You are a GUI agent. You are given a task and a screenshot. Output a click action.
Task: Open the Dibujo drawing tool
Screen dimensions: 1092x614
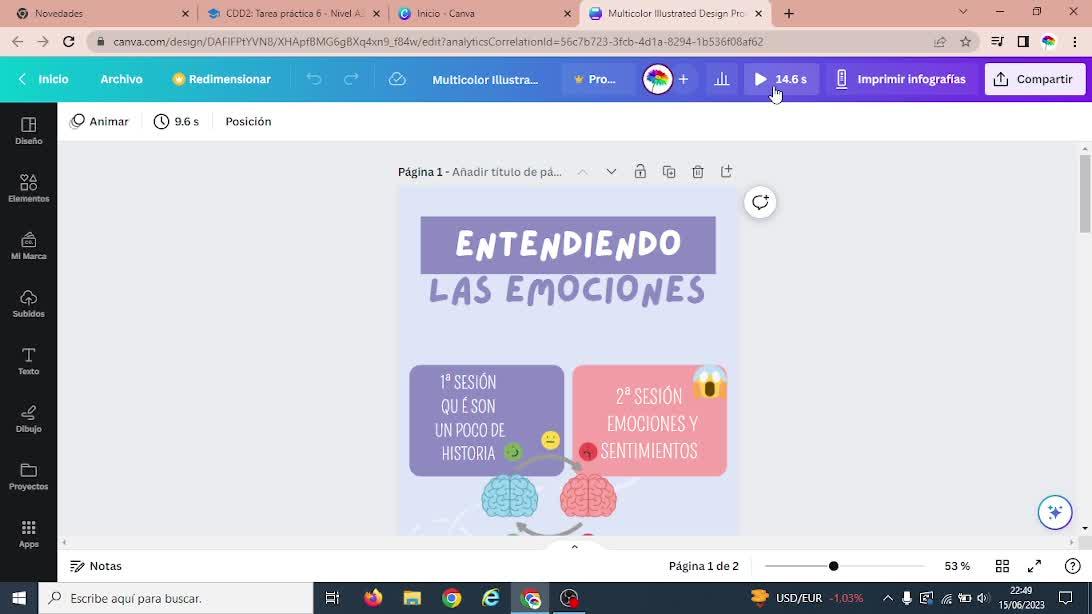[x=29, y=419]
